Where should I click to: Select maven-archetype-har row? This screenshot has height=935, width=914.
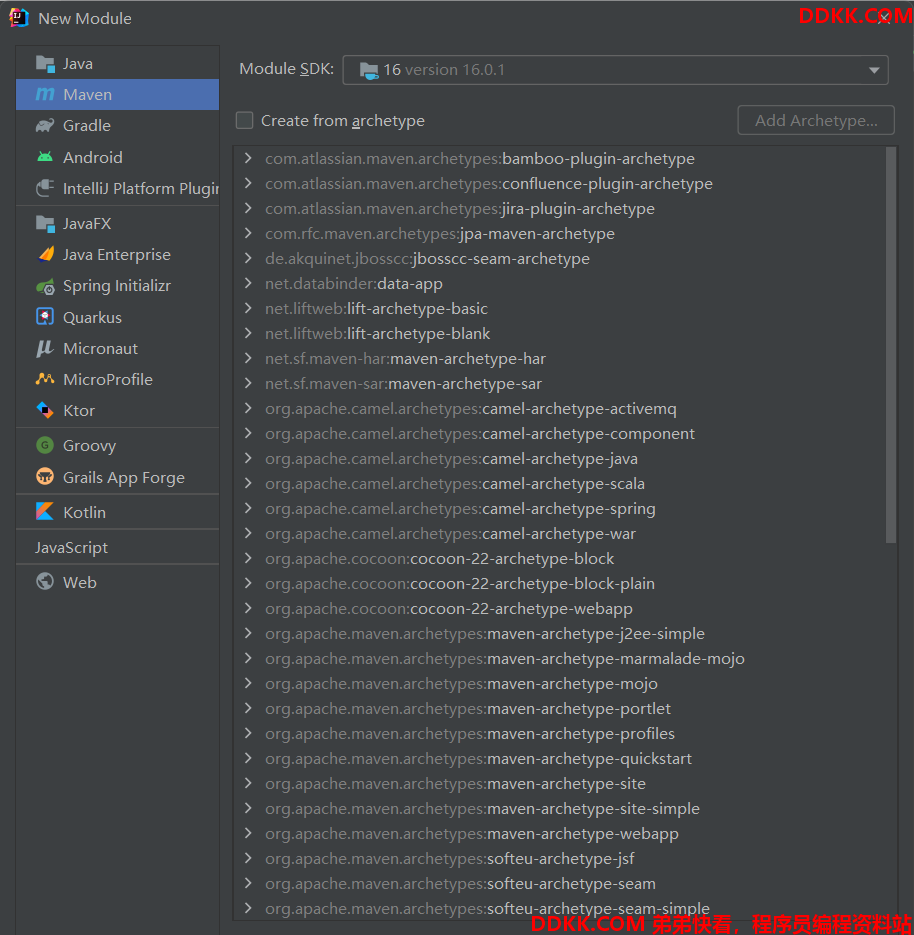coord(559,358)
